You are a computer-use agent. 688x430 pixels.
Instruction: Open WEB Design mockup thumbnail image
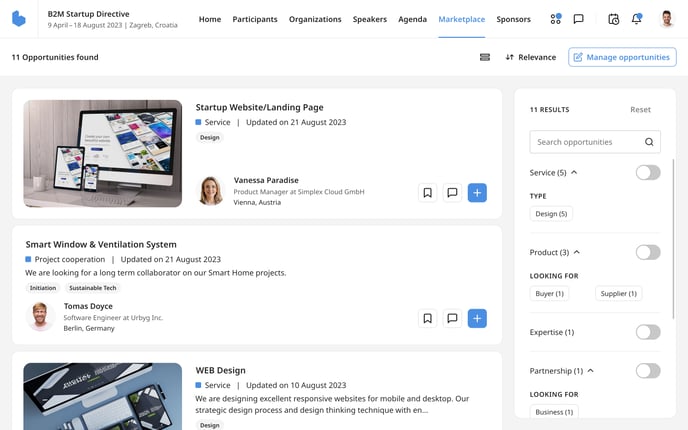click(x=103, y=396)
